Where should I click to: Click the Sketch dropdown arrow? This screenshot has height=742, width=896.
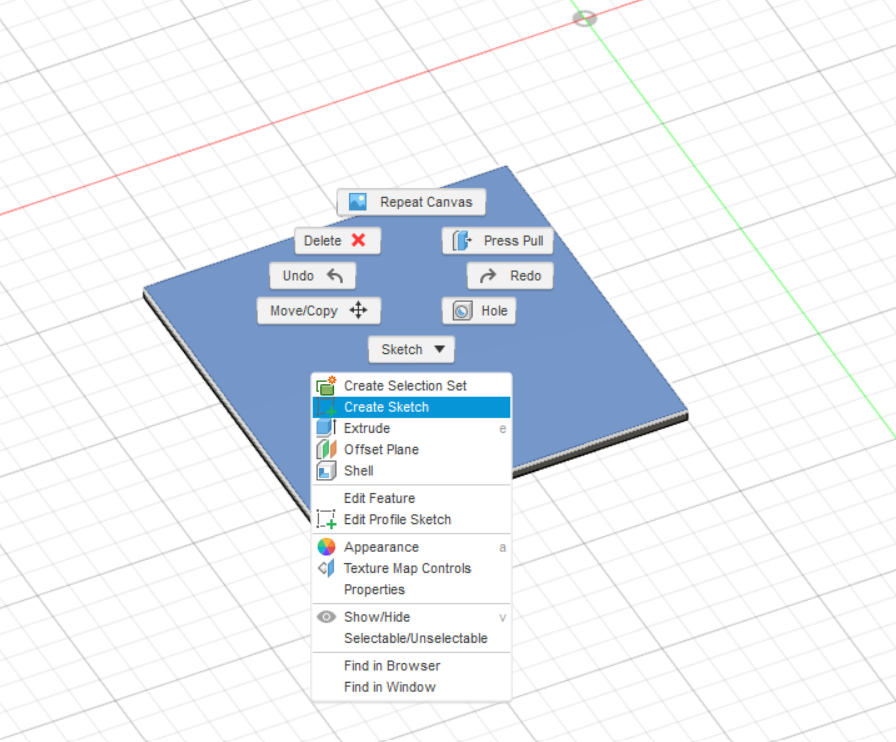point(439,349)
